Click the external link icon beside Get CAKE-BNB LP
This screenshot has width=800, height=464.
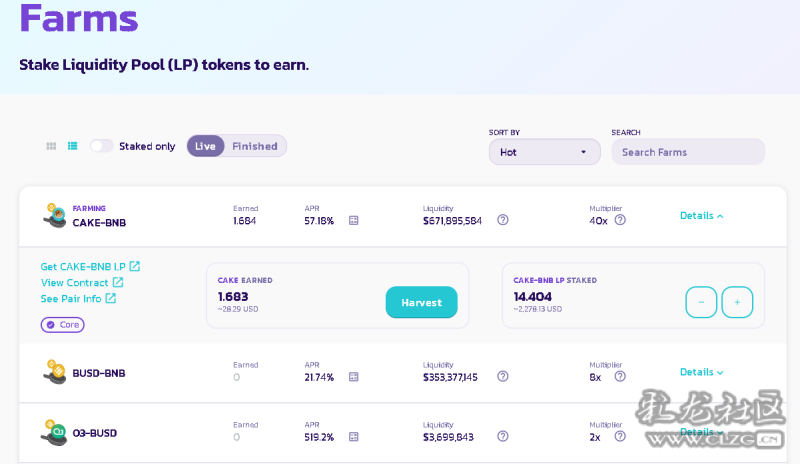point(135,266)
